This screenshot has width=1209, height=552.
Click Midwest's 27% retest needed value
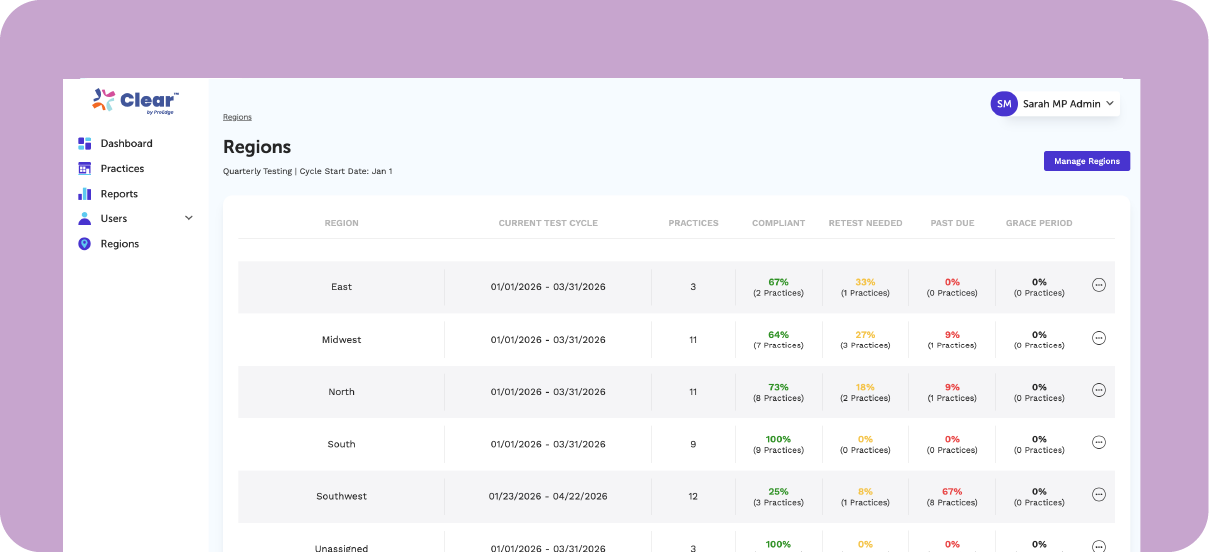(x=865, y=335)
